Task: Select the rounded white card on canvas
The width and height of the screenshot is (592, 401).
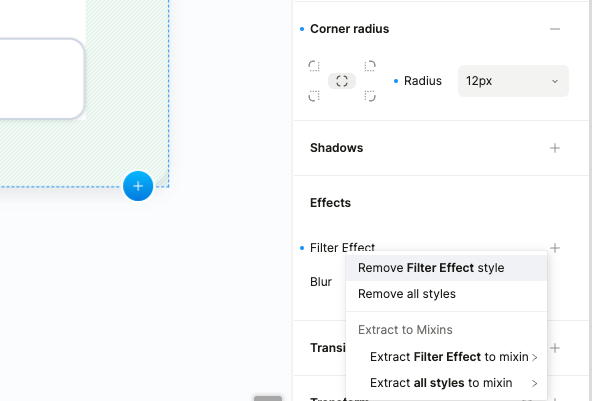Action: point(42,79)
